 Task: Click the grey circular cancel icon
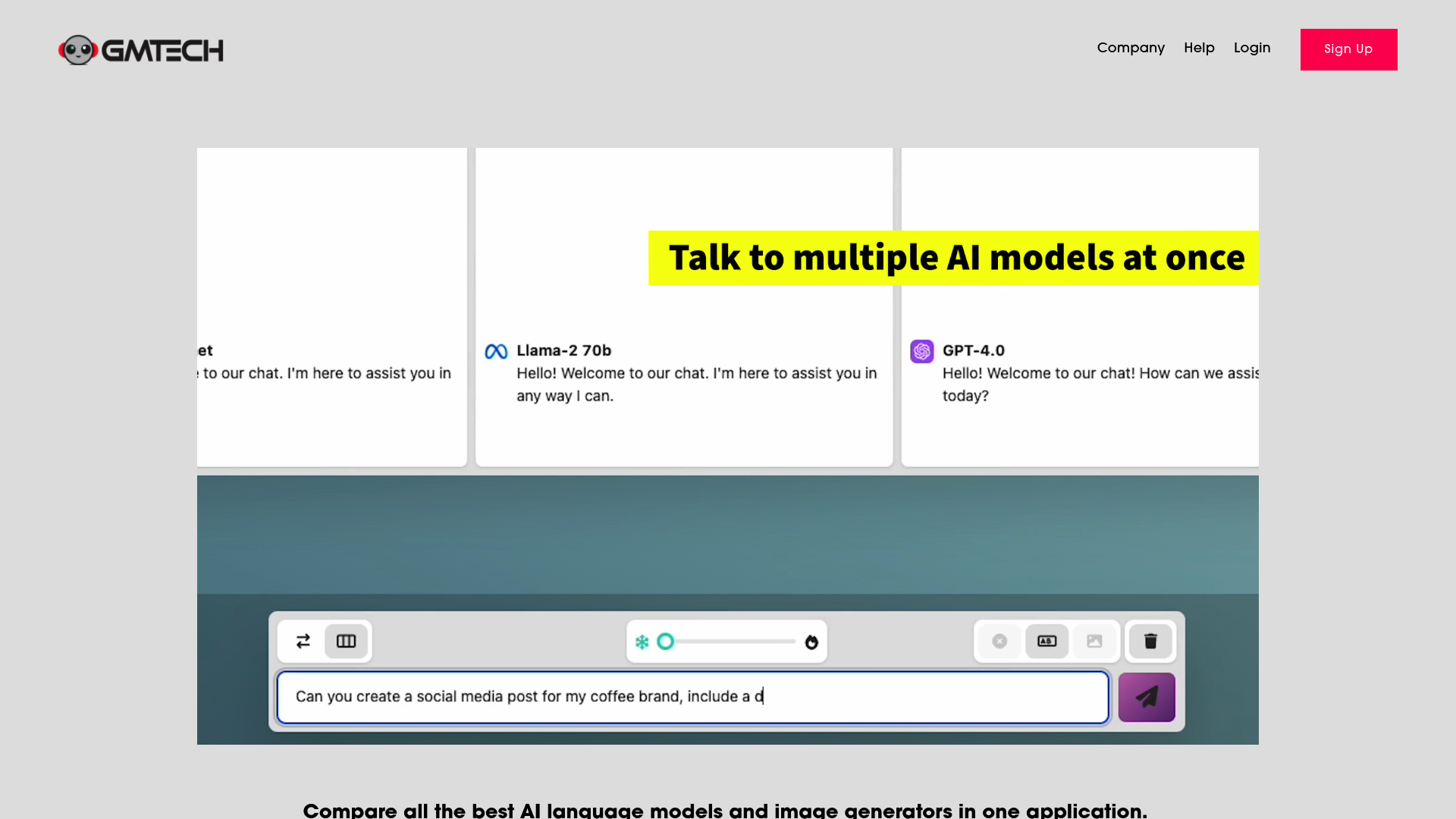coord(999,642)
